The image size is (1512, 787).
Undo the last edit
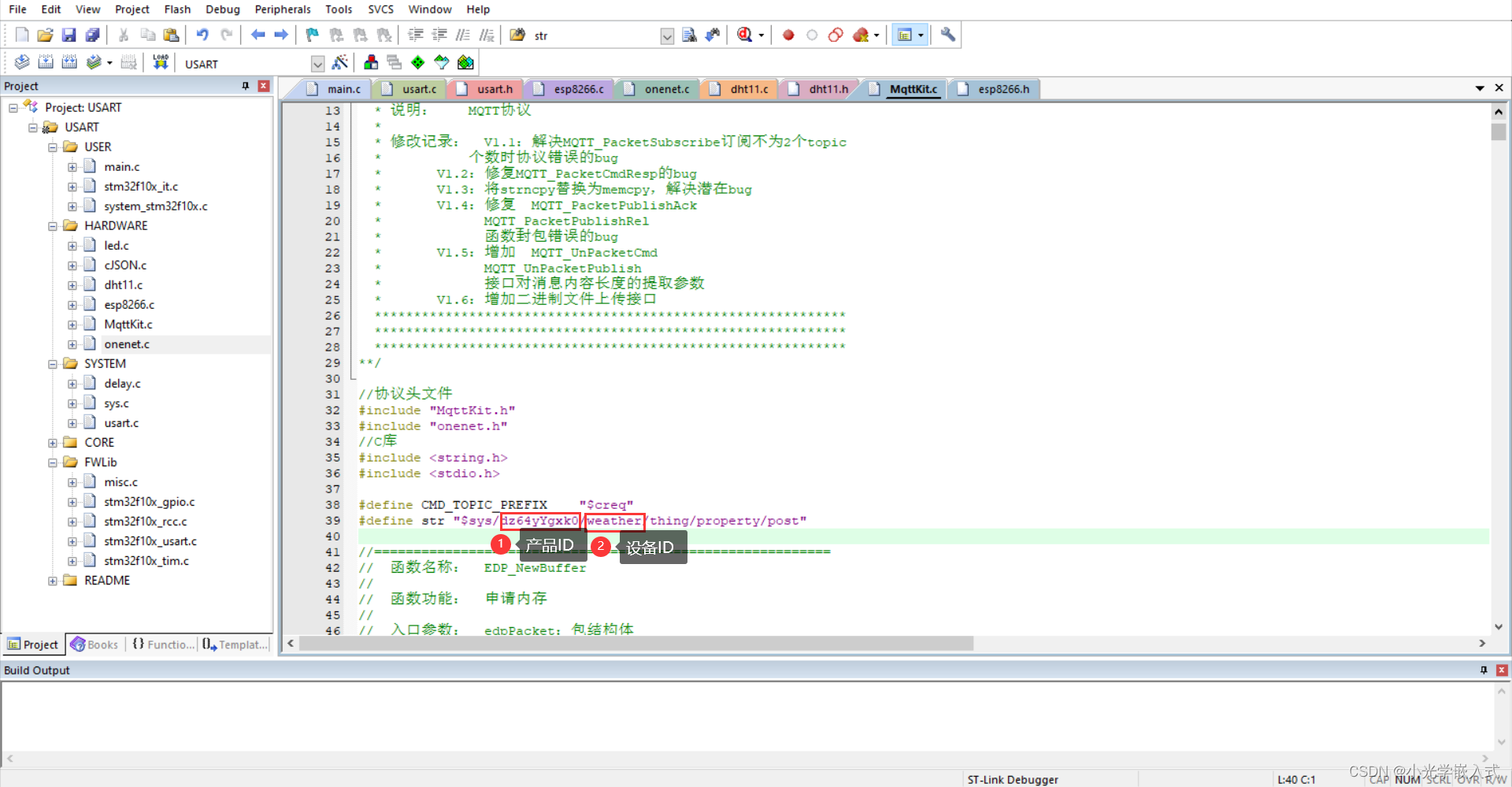click(x=202, y=35)
